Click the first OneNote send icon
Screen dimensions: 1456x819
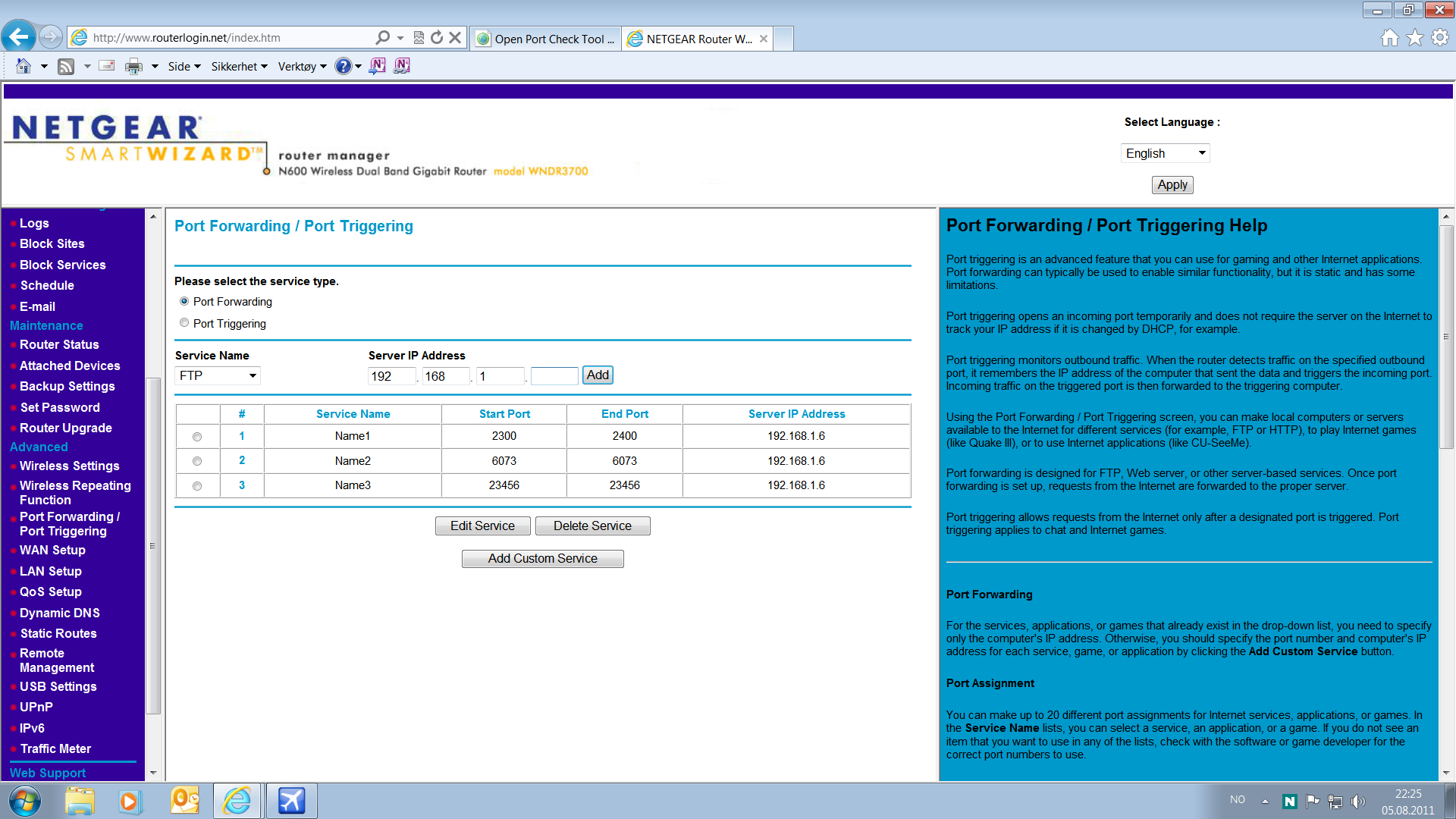click(377, 66)
